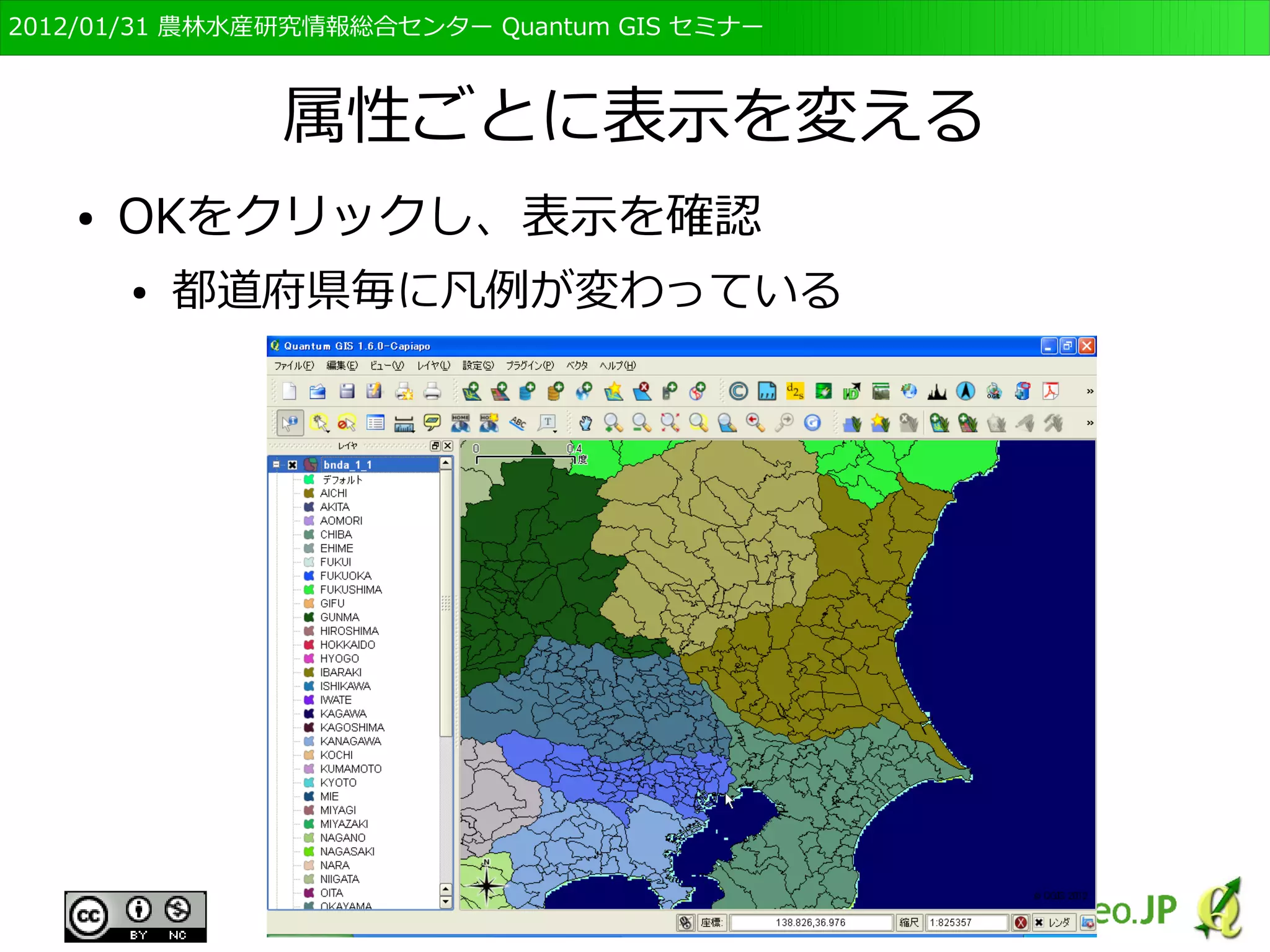This screenshot has width=1270, height=952.
Task: Open the ビュー(V) menu
Action: [387, 366]
